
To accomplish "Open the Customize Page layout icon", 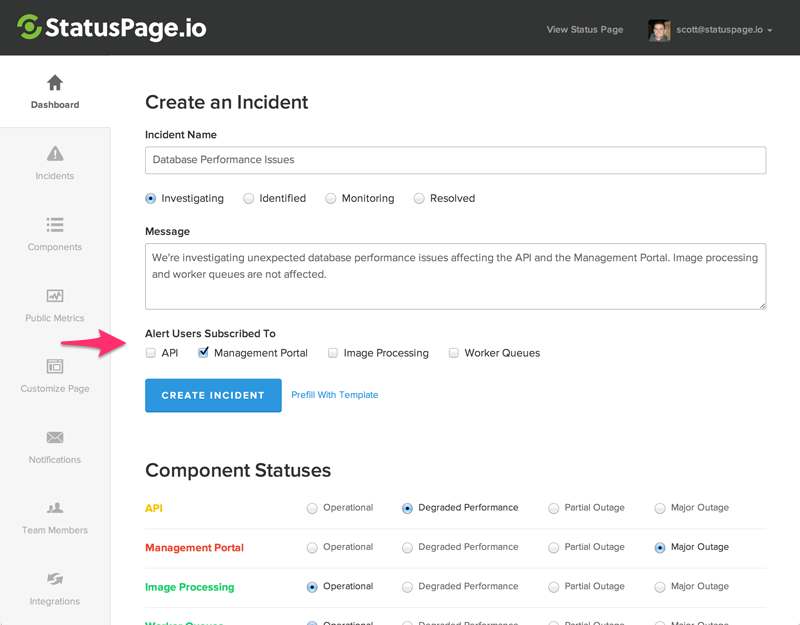I will (x=55, y=366).
